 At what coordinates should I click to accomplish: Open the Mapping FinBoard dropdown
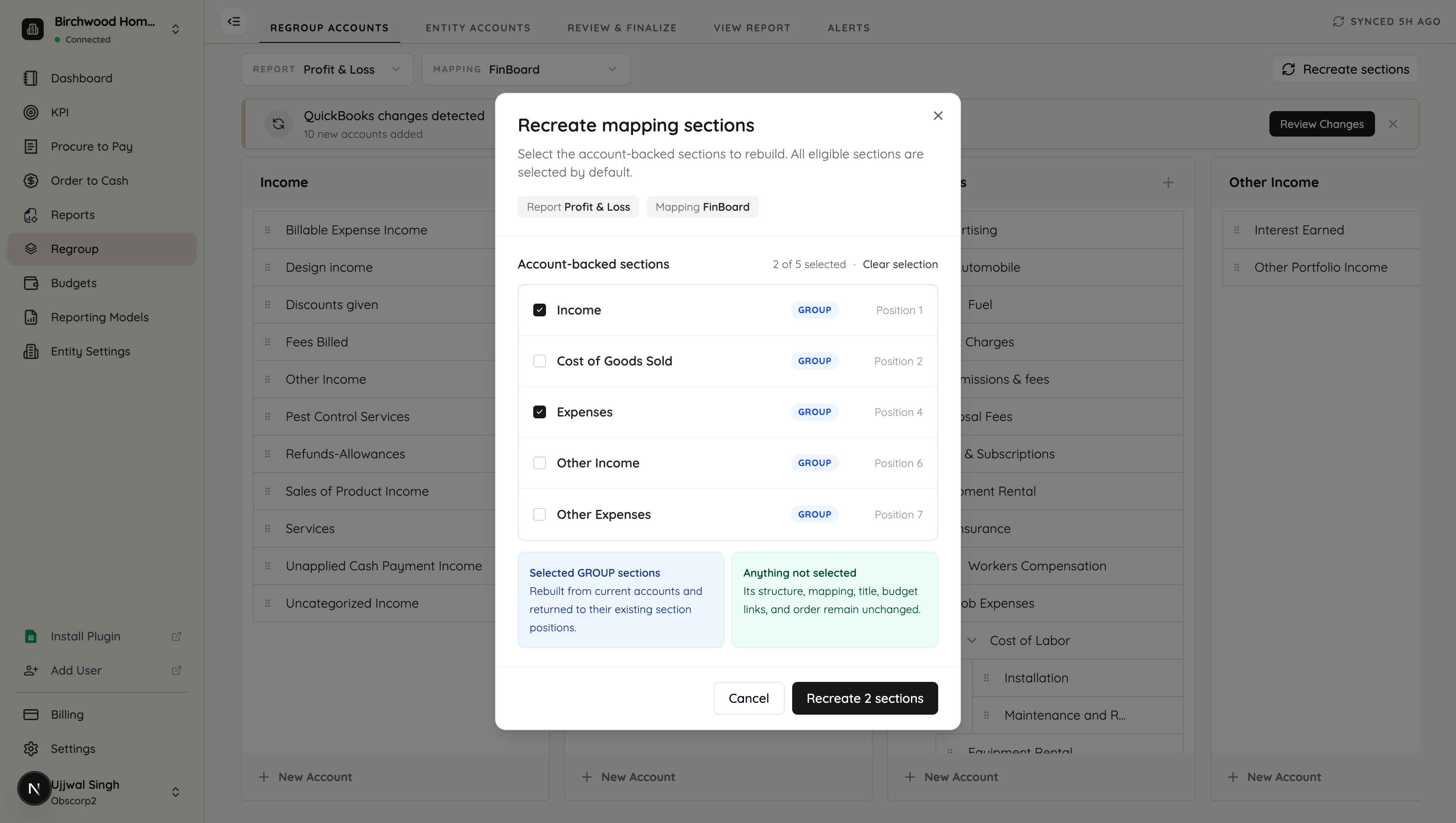526,69
